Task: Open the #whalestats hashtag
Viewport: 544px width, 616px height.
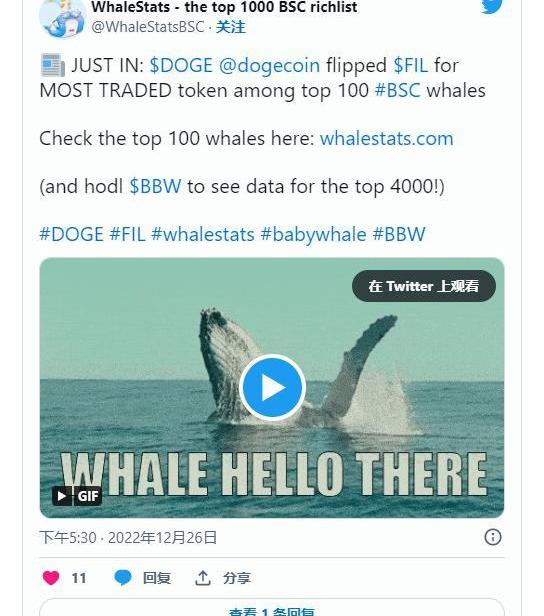Action: [203, 234]
